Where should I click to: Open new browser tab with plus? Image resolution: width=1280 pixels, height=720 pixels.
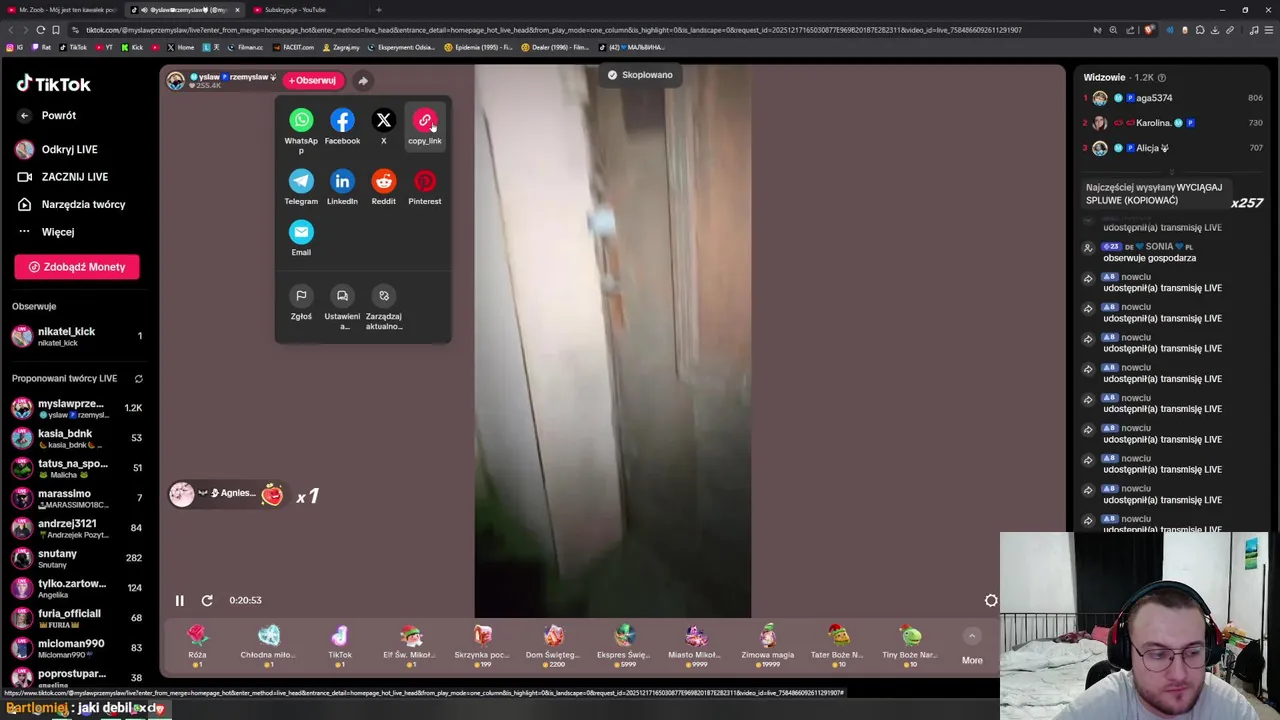[378, 10]
